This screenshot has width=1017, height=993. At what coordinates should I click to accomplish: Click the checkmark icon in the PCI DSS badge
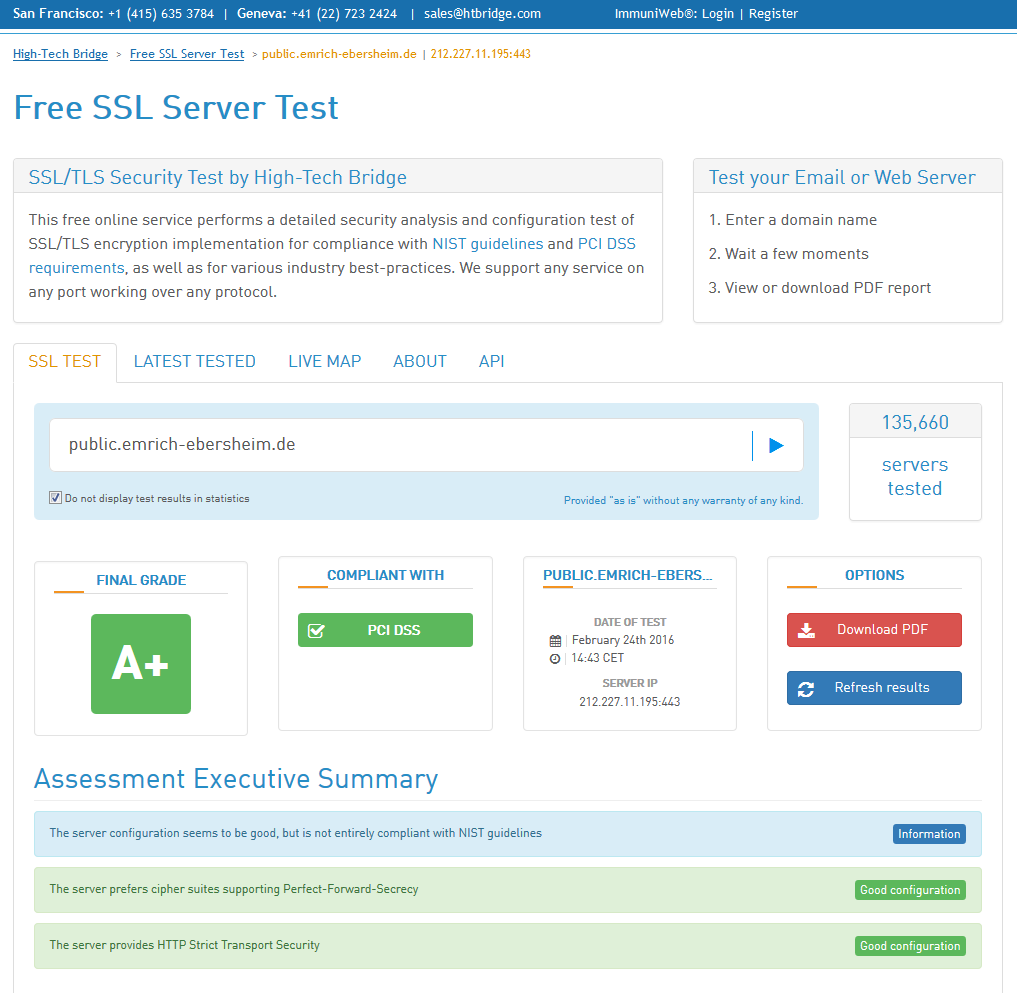pyautogui.click(x=316, y=630)
